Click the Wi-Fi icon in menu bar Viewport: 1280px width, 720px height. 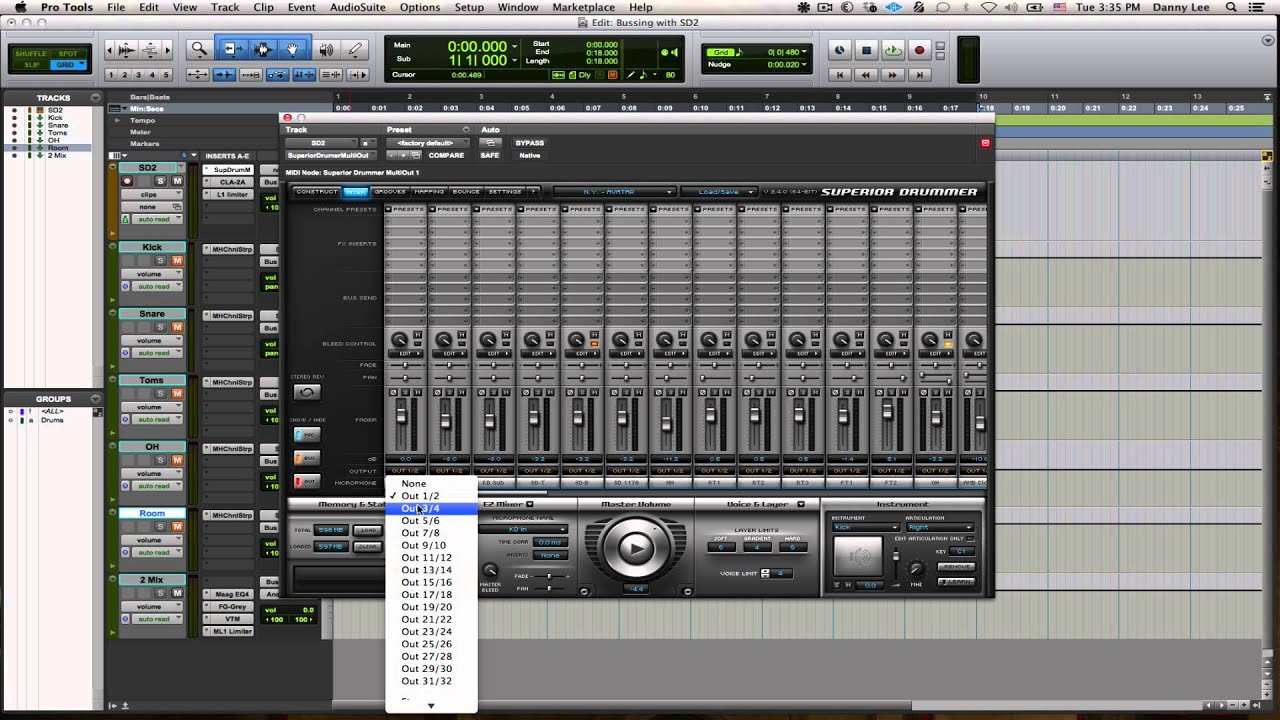988,7
